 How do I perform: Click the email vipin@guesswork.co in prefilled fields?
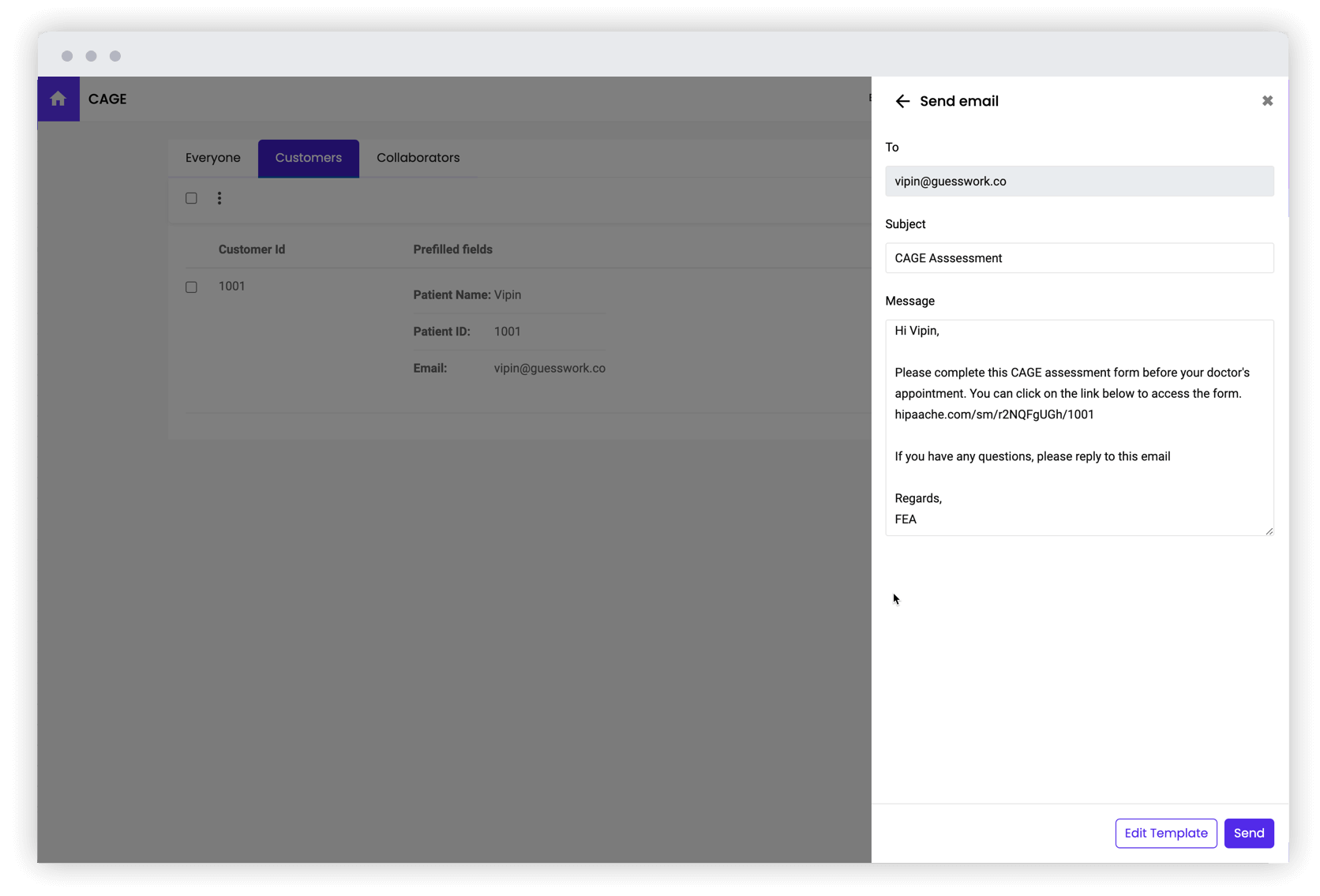point(549,368)
